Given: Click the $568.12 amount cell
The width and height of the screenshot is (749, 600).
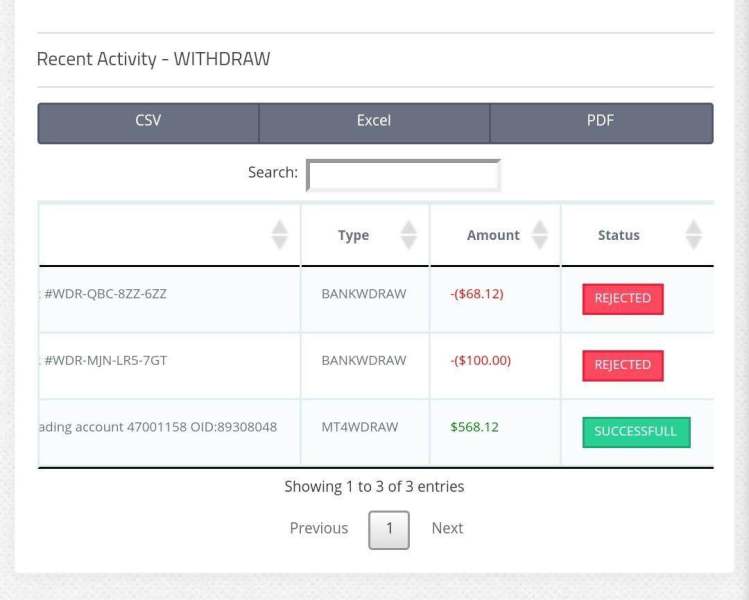Looking at the screenshot, I should [474, 427].
